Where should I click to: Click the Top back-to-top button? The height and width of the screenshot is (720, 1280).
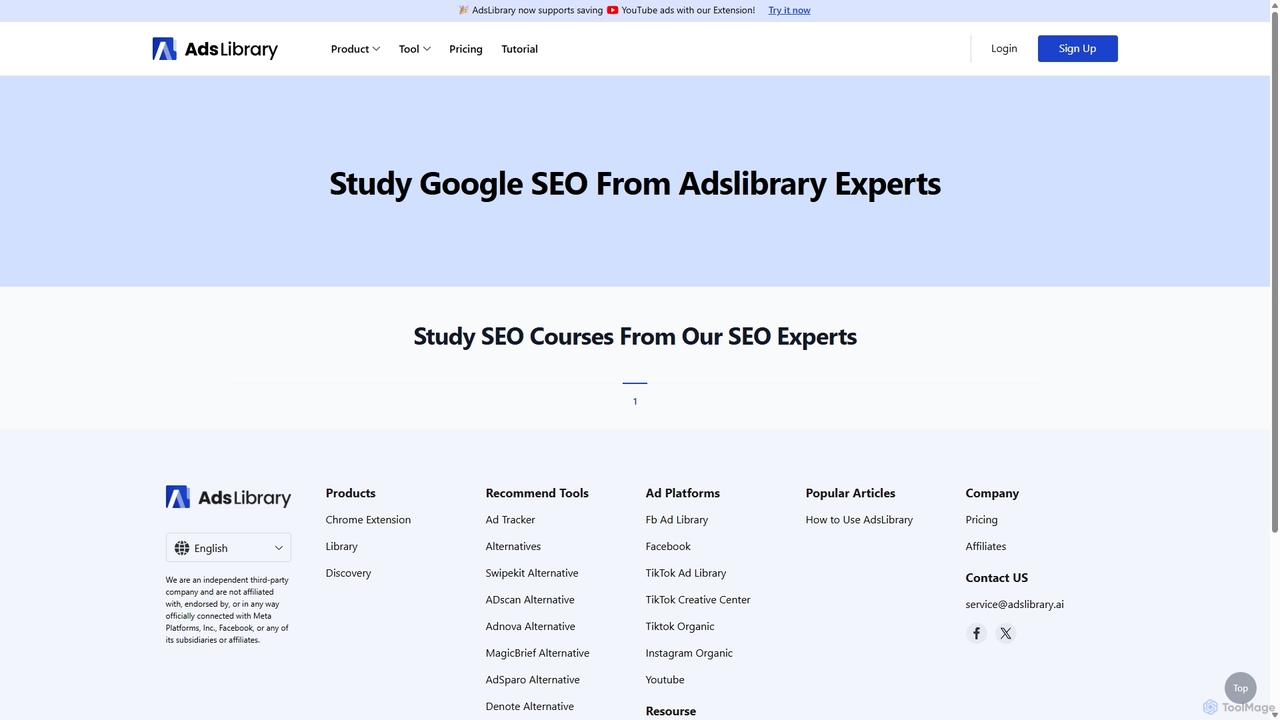pos(1240,688)
